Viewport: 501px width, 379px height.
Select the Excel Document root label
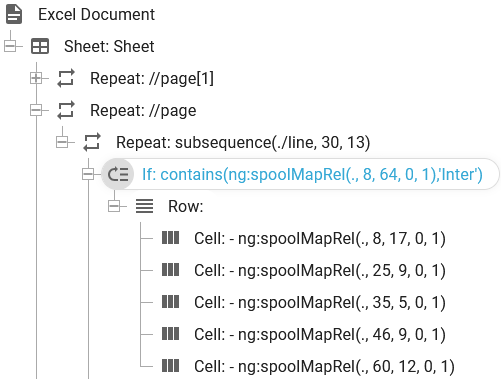tap(96, 15)
